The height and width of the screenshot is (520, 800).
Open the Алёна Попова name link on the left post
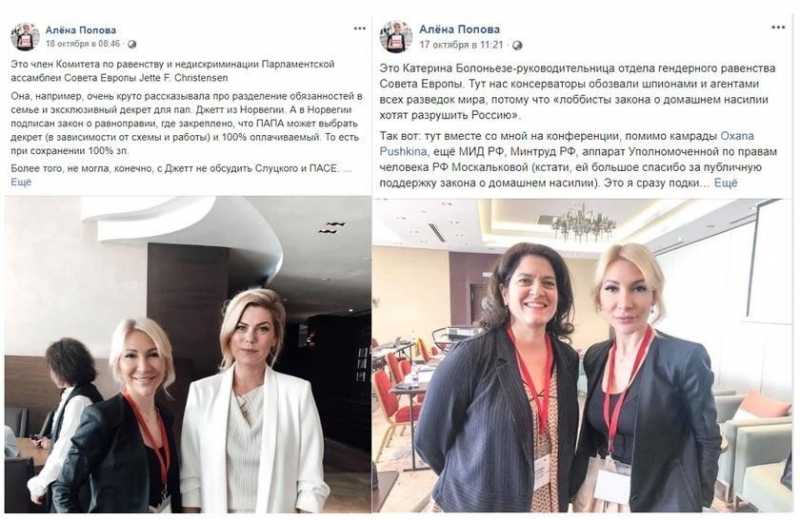click(81, 30)
